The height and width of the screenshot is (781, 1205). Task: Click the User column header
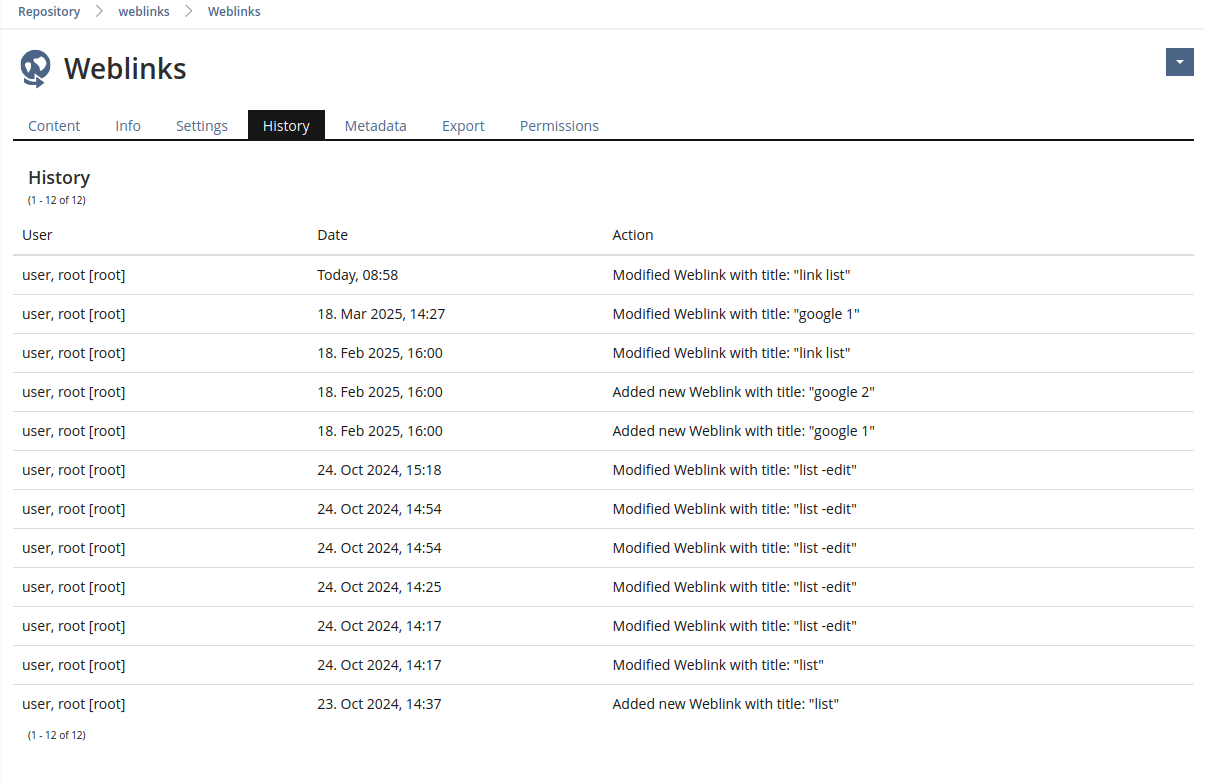click(x=37, y=235)
